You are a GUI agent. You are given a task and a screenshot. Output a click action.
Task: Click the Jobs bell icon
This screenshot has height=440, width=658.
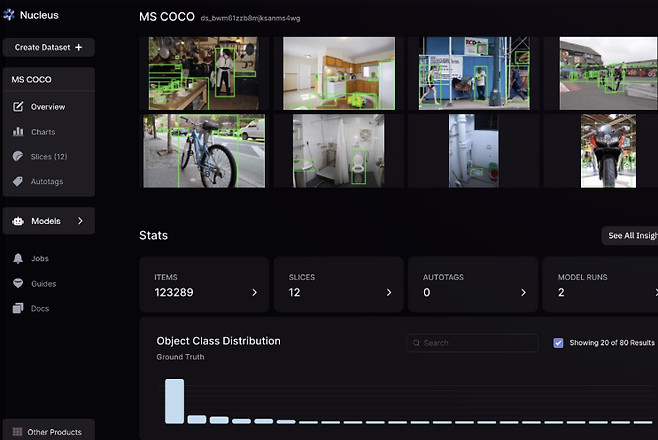tap(18, 258)
